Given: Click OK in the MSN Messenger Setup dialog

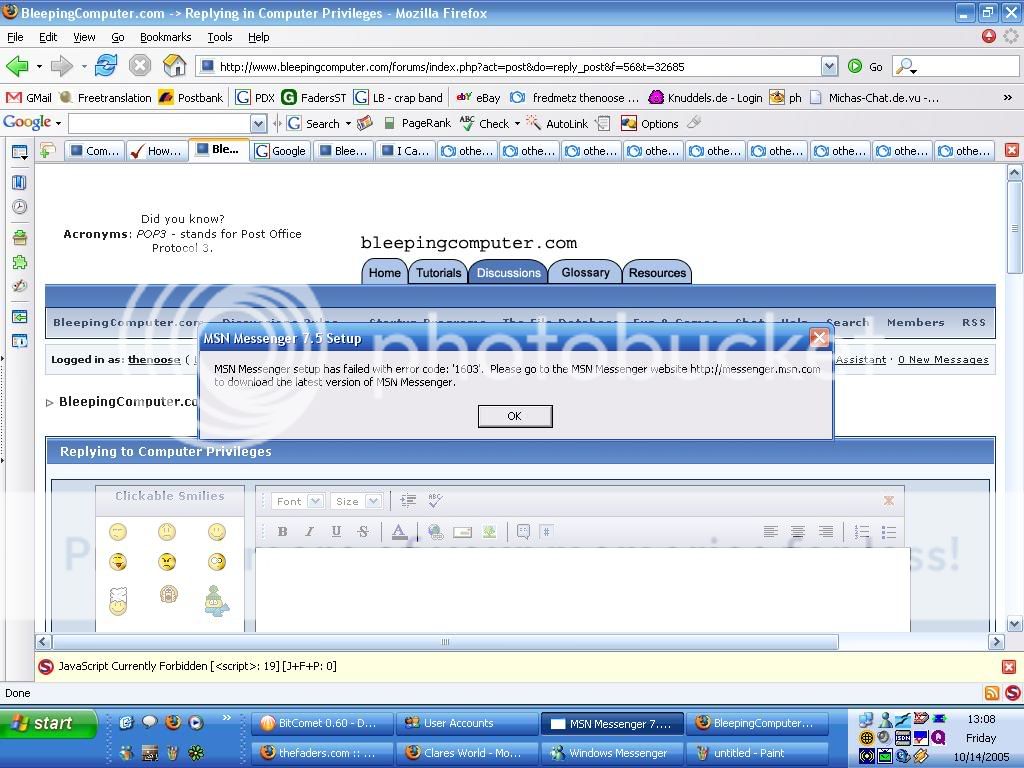Looking at the screenshot, I should tap(515, 416).
